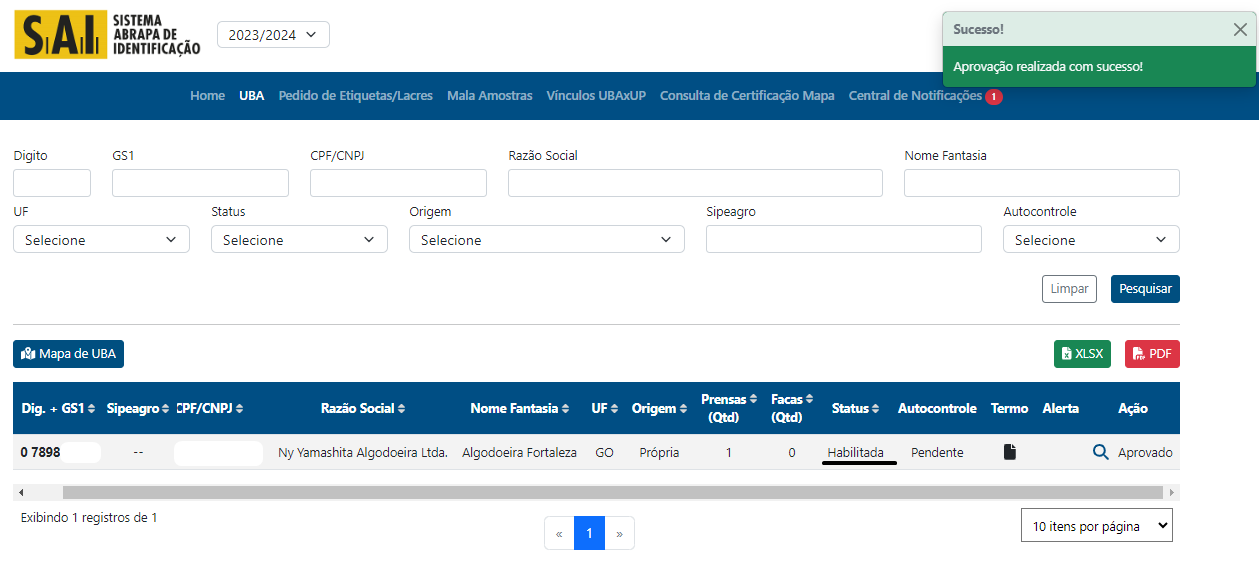Click the notifications badge counter
Screen dimensions: 1259x570
(x=994, y=97)
